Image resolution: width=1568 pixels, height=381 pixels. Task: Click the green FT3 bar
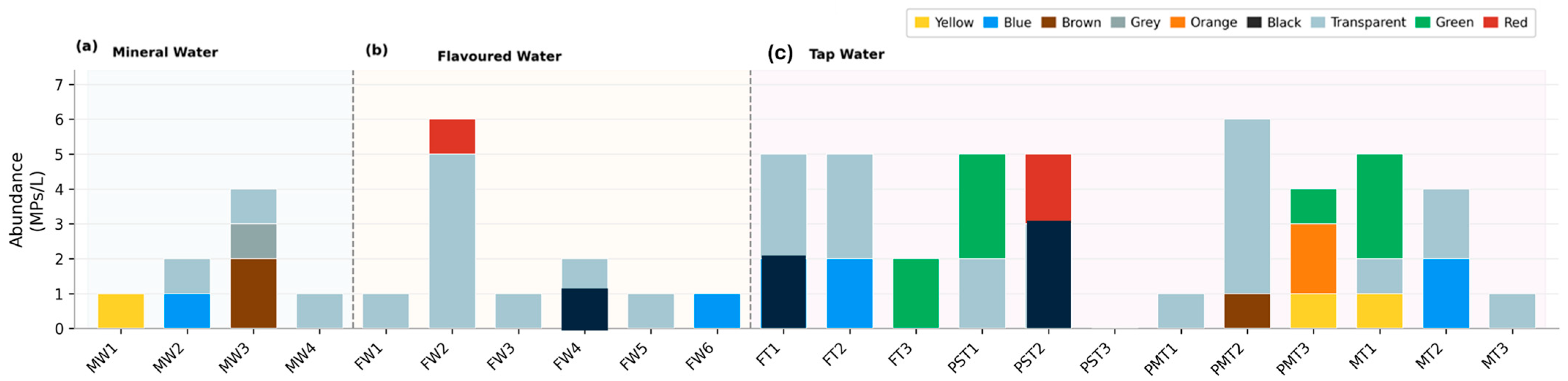tap(916, 293)
